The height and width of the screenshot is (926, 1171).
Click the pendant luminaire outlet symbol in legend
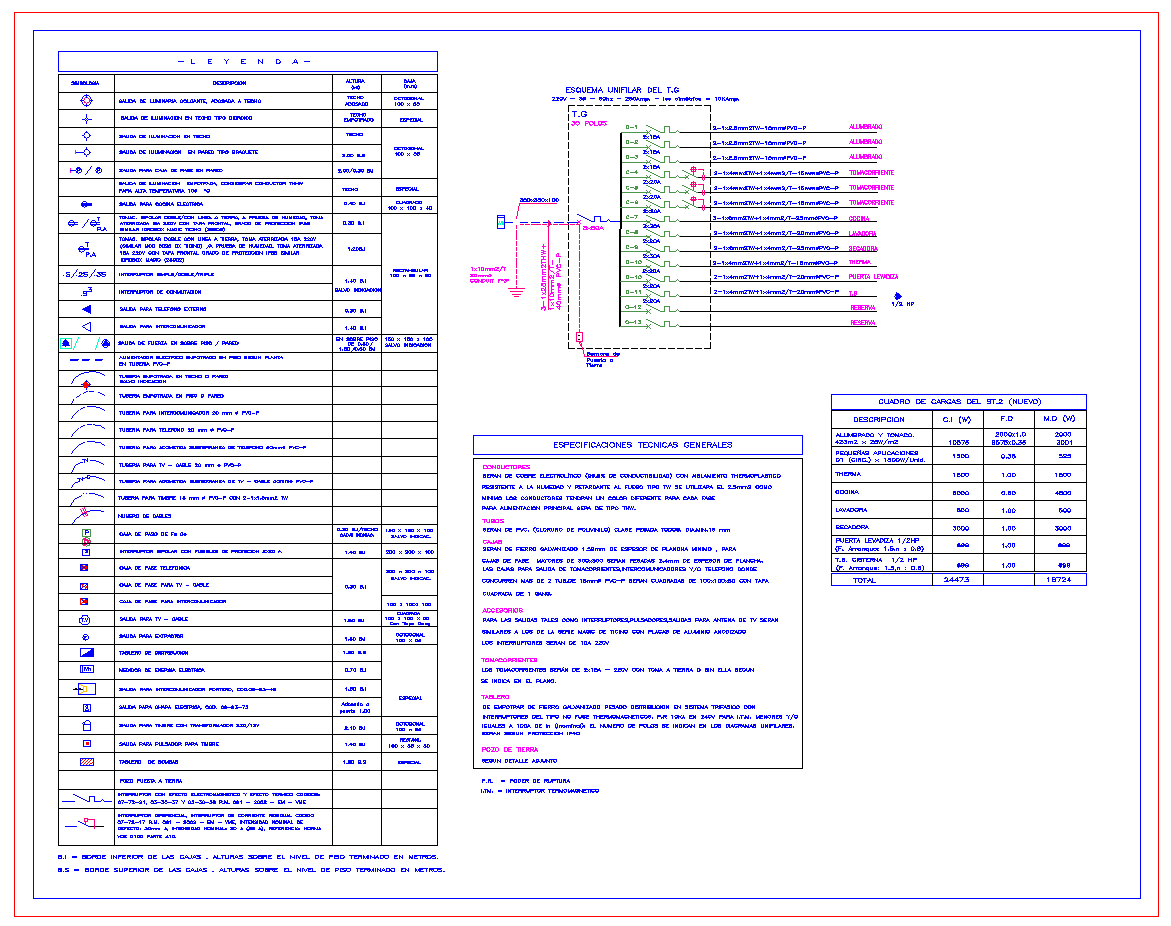pyautogui.click(x=86, y=101)
